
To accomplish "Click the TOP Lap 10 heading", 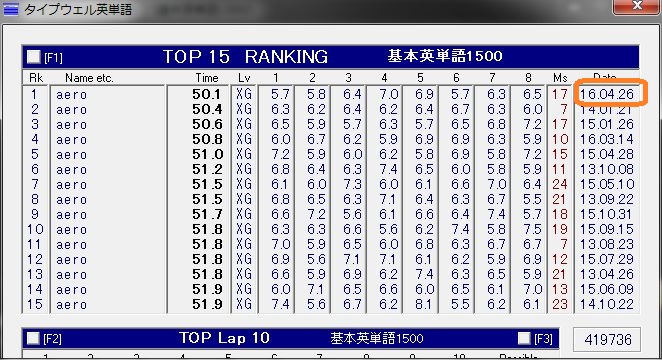I will [x=224, y=338].
